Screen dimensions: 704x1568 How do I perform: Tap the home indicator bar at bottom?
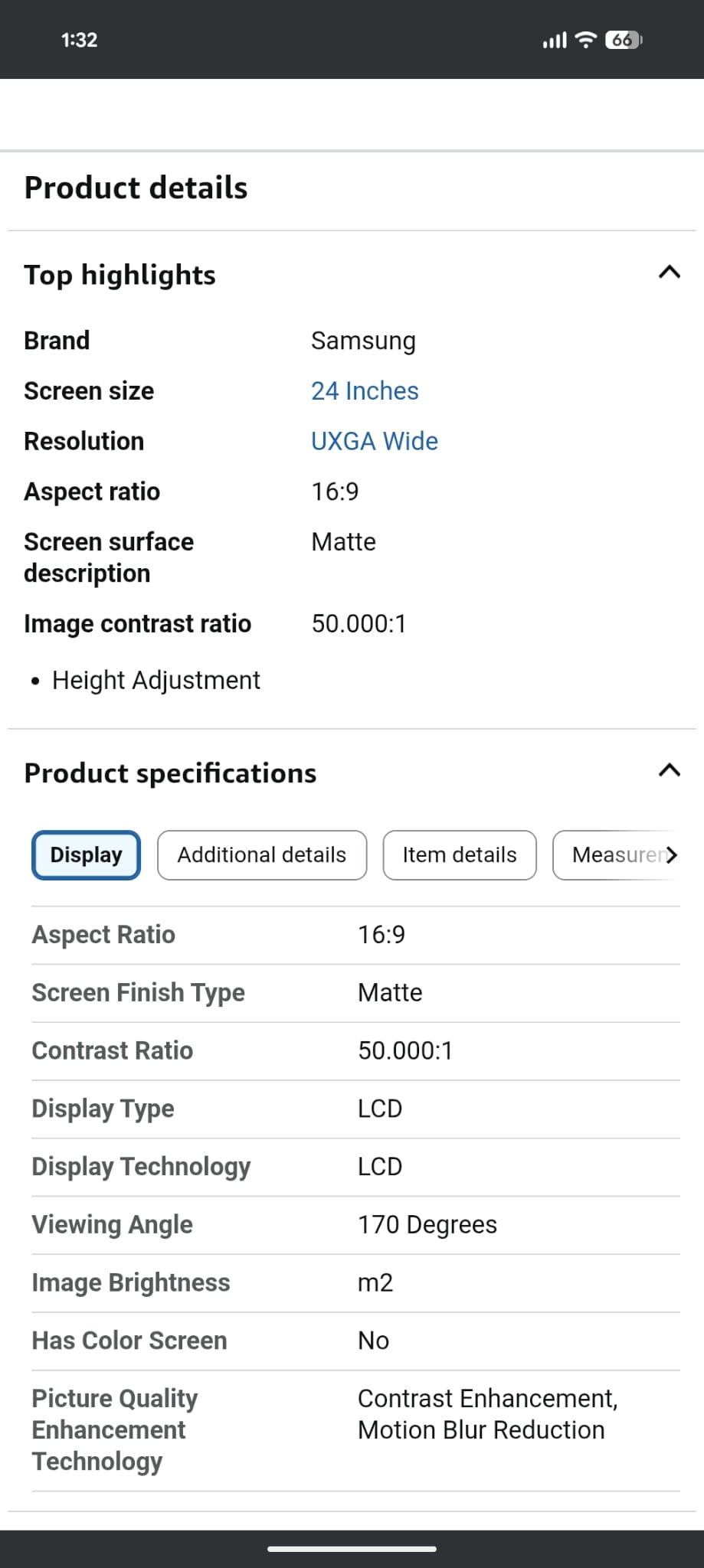click(x=352, y=1549)
